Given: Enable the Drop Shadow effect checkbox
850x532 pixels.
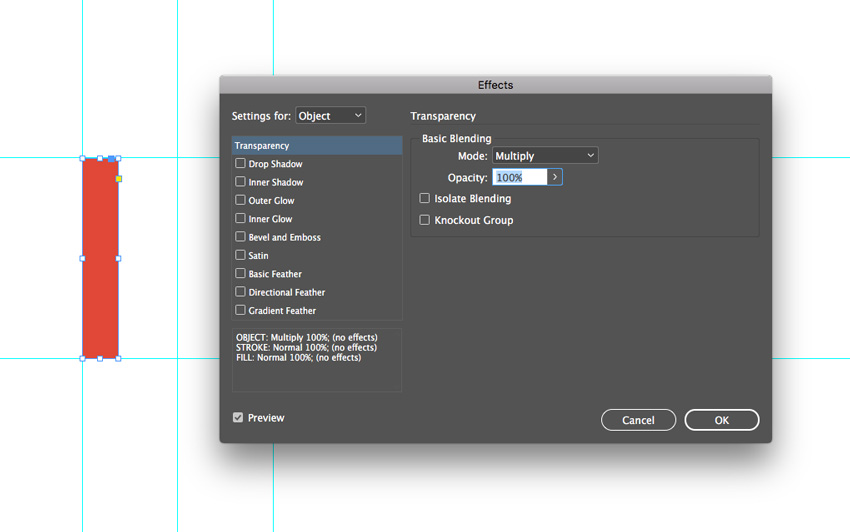Looking at the screenshot, I should [x=240, y=163].
